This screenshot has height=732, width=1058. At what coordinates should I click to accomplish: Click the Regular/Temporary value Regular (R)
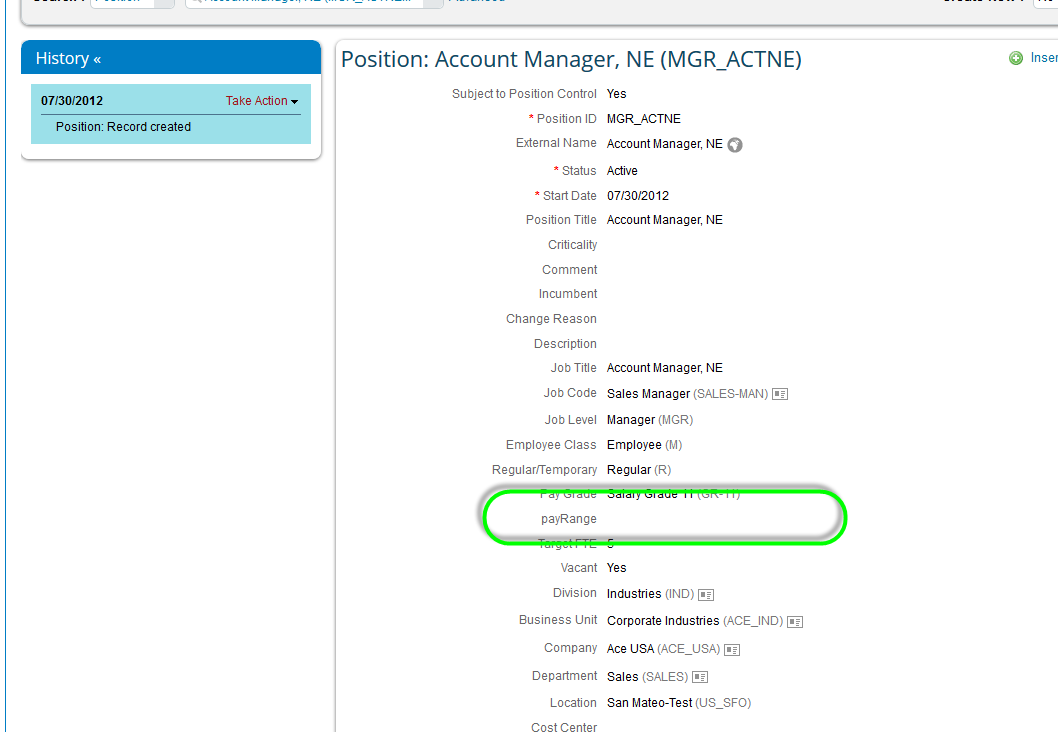point(639,470)
